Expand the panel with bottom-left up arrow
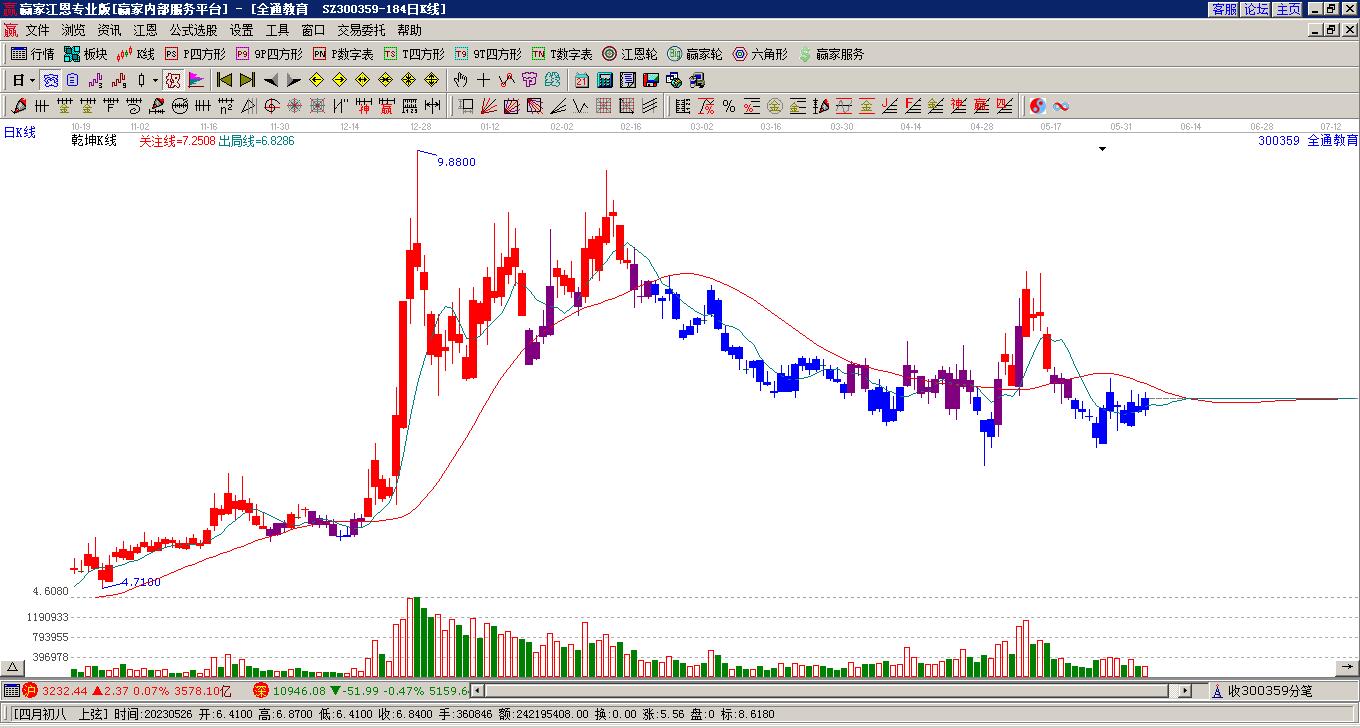Image resolution: width=1360 pixels, height=728 pixels. (x=13, y=668)
